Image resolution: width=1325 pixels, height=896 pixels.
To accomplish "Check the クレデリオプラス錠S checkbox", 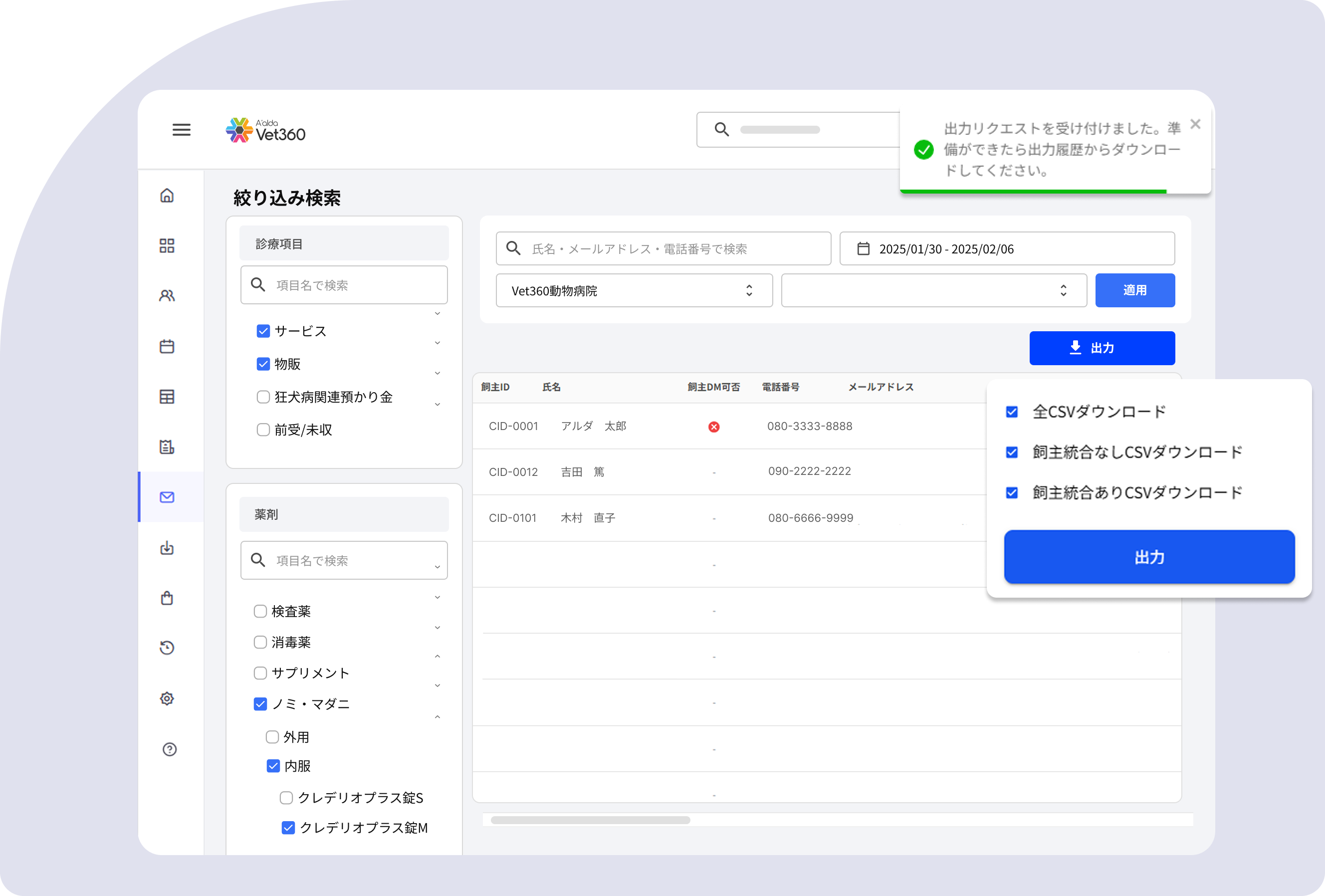I will [x=286, y=798].
